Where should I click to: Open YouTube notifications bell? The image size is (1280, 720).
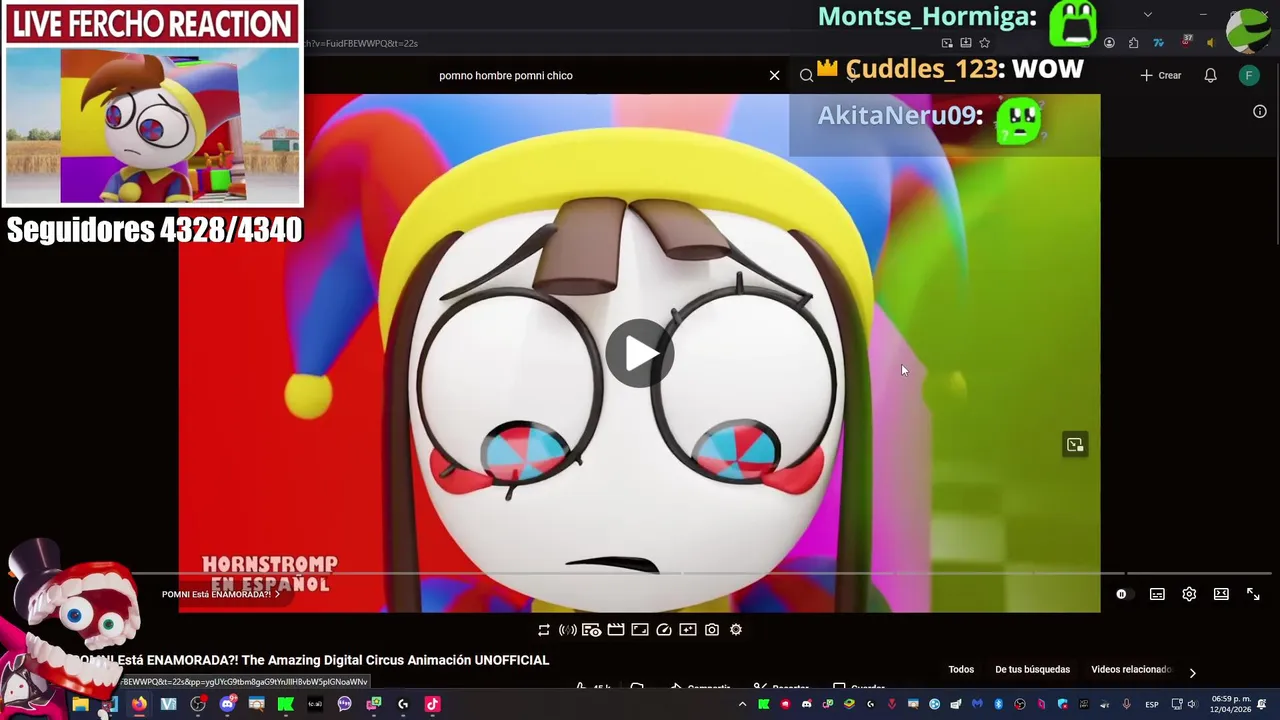point(1210,75)
